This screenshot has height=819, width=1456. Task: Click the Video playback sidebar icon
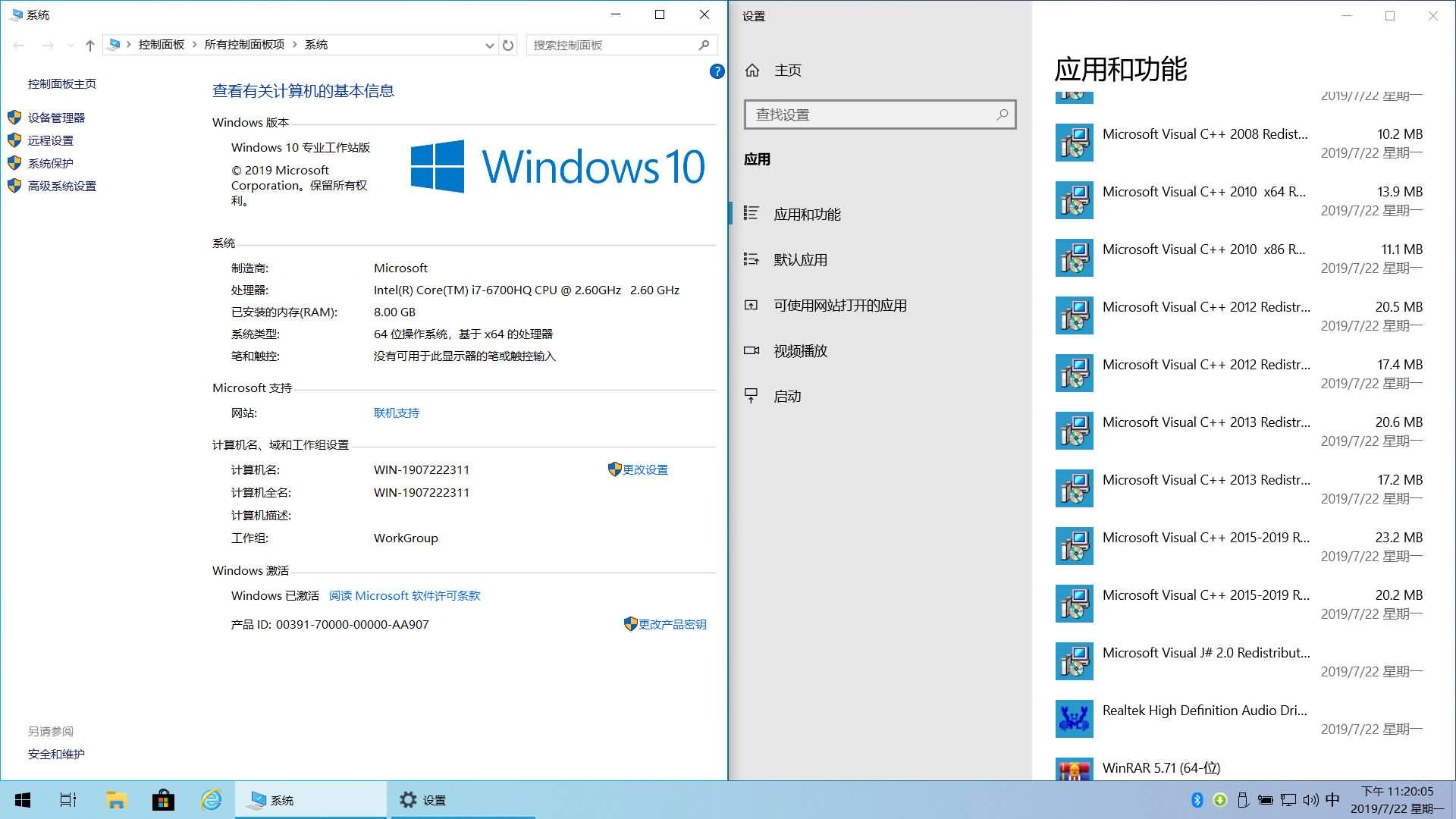(752, 350)
